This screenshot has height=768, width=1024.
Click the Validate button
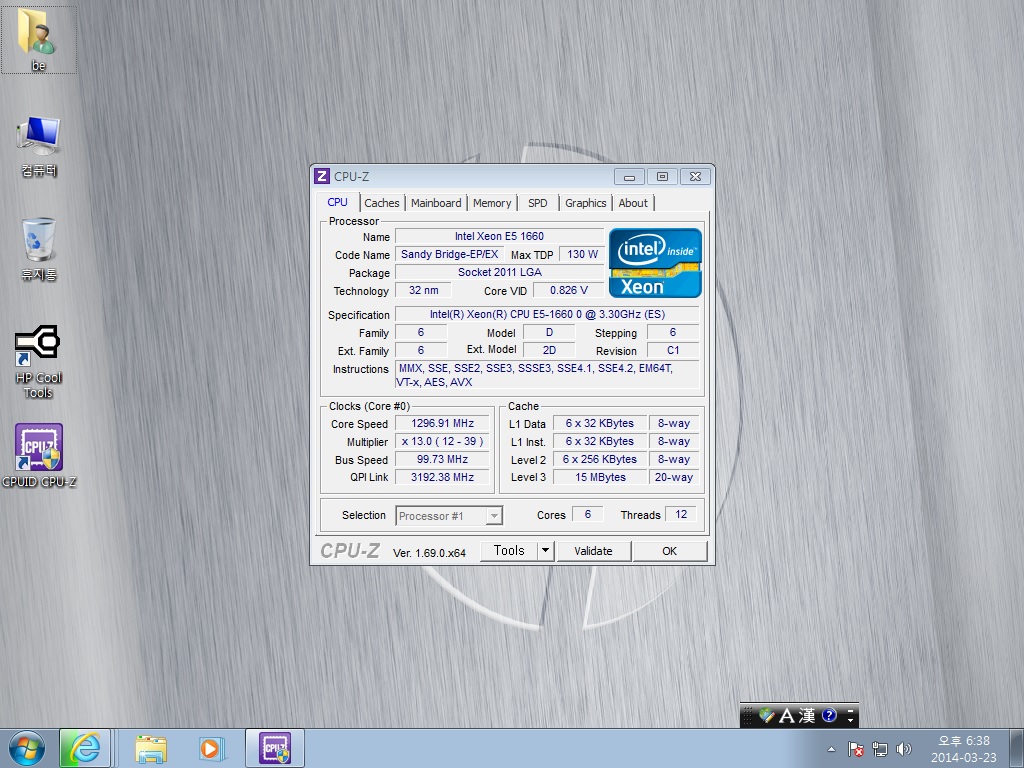(x=593, y=551)
